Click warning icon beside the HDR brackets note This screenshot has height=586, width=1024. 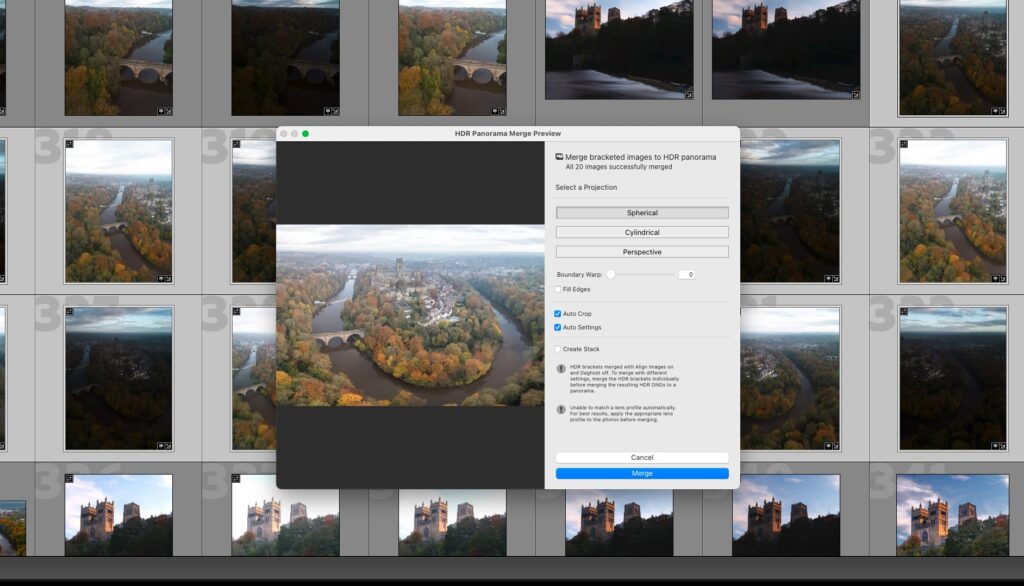(x=560, y=368)
